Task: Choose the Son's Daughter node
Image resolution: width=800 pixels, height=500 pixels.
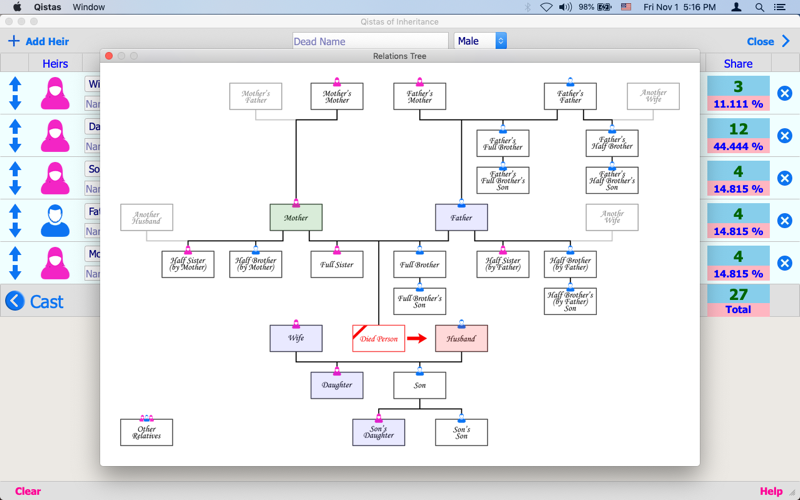Action: [379, 432]
